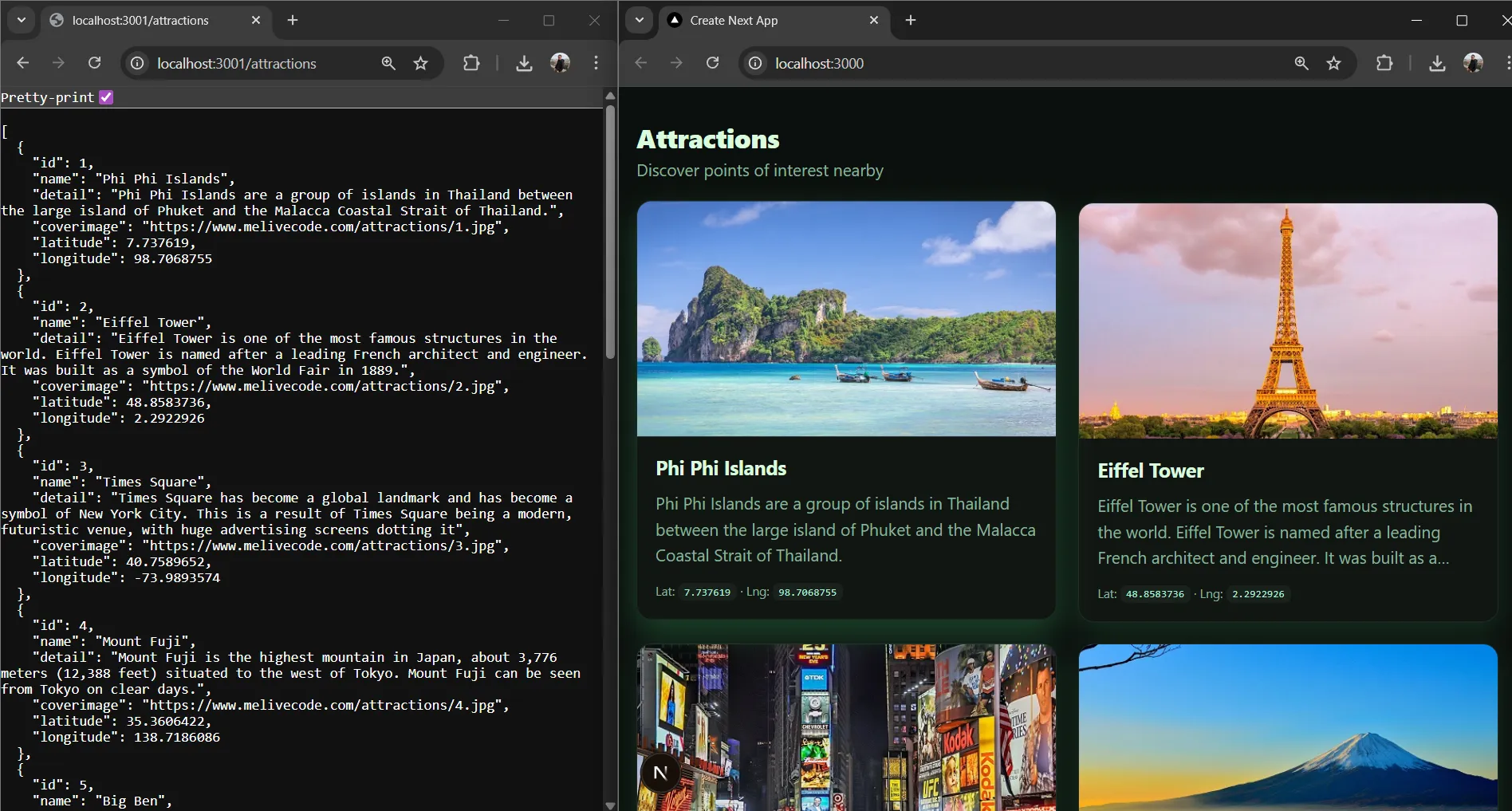The width and height of the screenshot is (1512, 811).
Task: Click the profile avatar in the right window
Action: (1475, 63)
